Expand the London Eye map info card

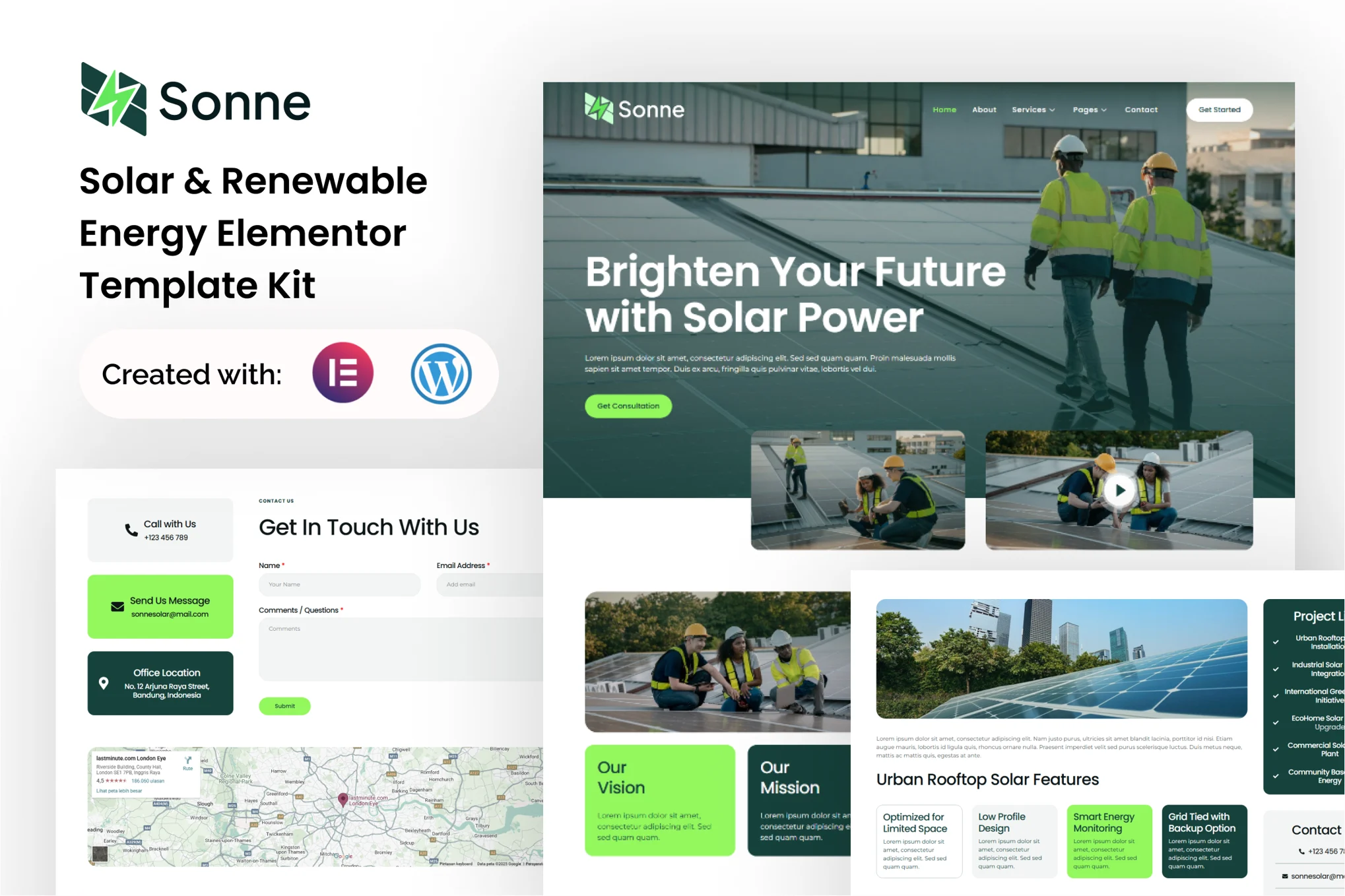pos(131,759)
